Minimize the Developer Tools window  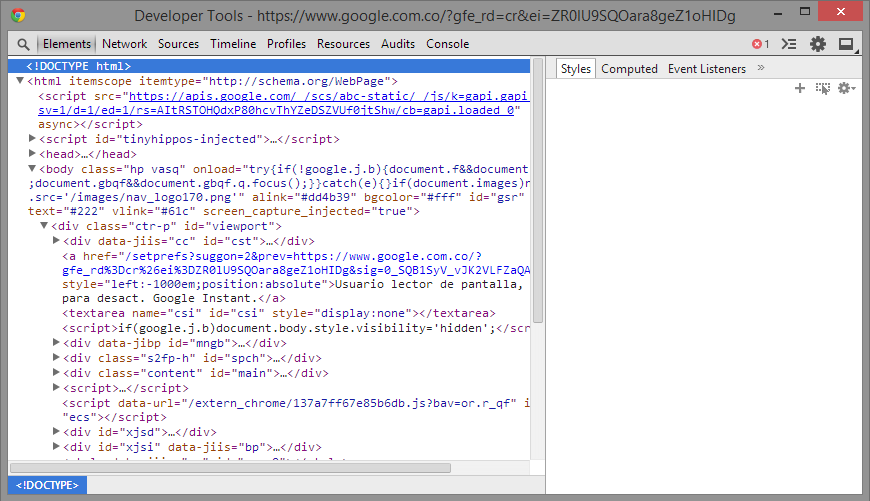point(778,12)
